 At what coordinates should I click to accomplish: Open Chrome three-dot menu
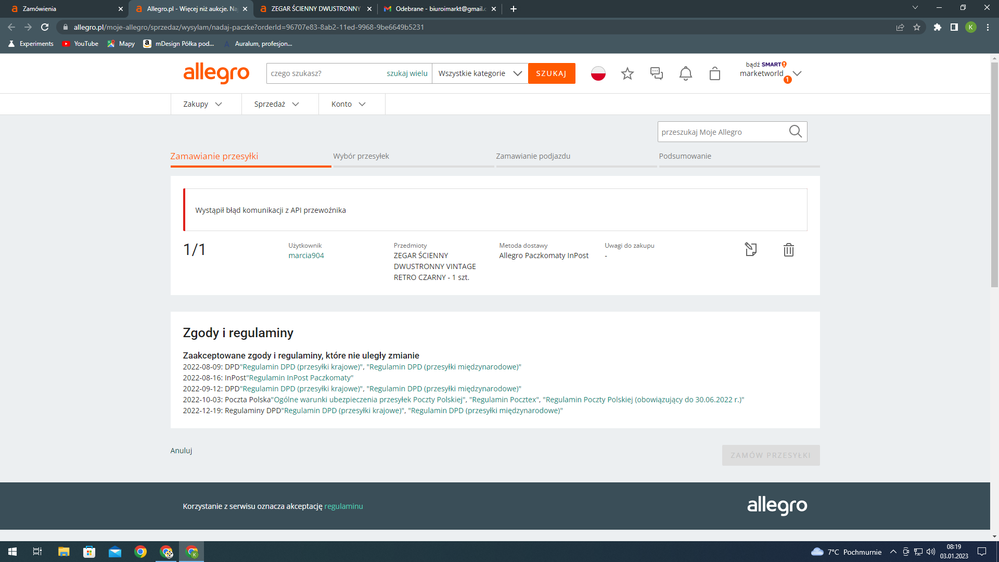point(988,27)
